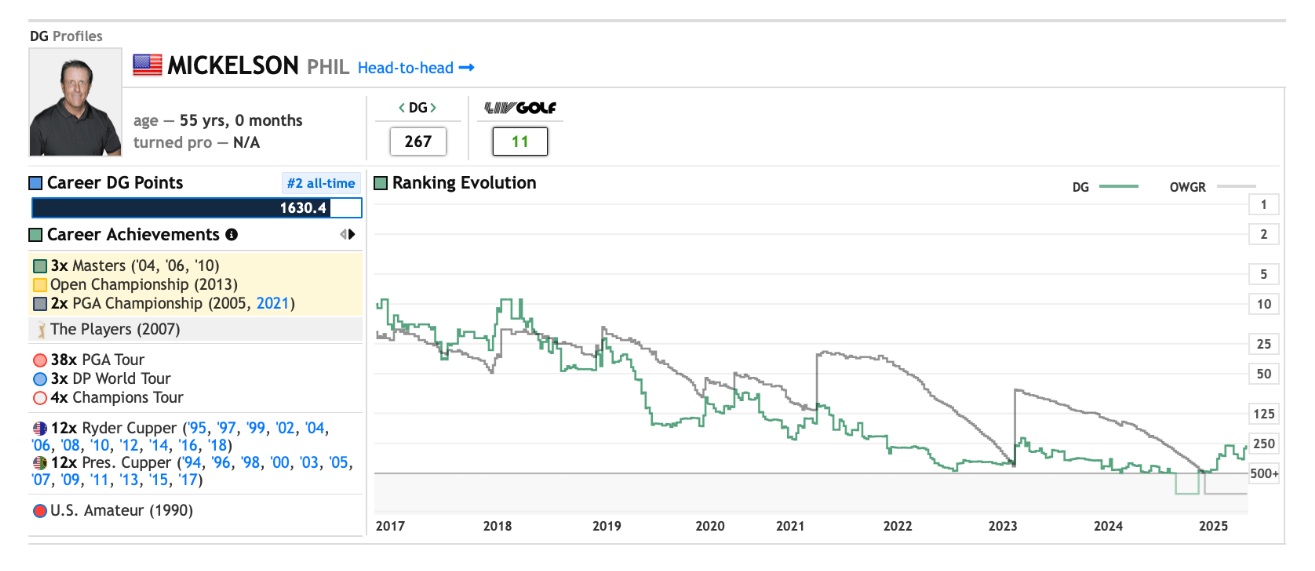
Task: Click the 2017 label on the chart axis
Action: coord(391,526)
